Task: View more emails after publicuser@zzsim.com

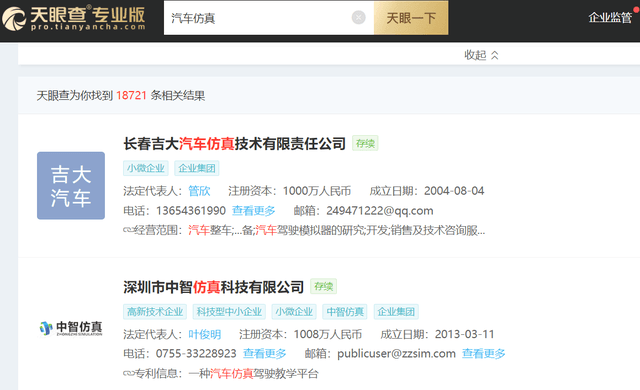Action: tap(484, 354)
